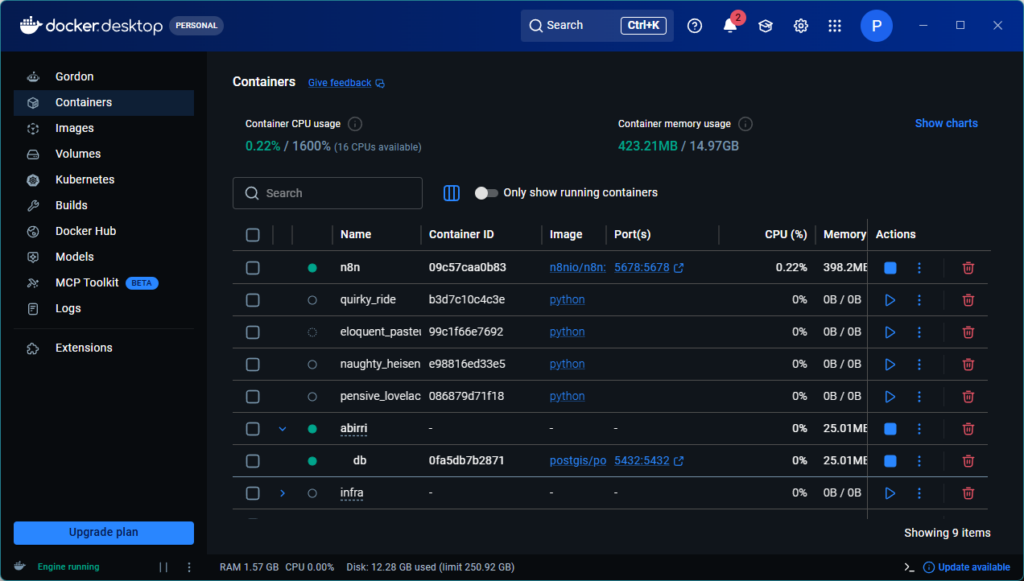Stop the n8n container
This screenshot has width=1024, height=581.
pyautogui.click(x=890, y=268)
